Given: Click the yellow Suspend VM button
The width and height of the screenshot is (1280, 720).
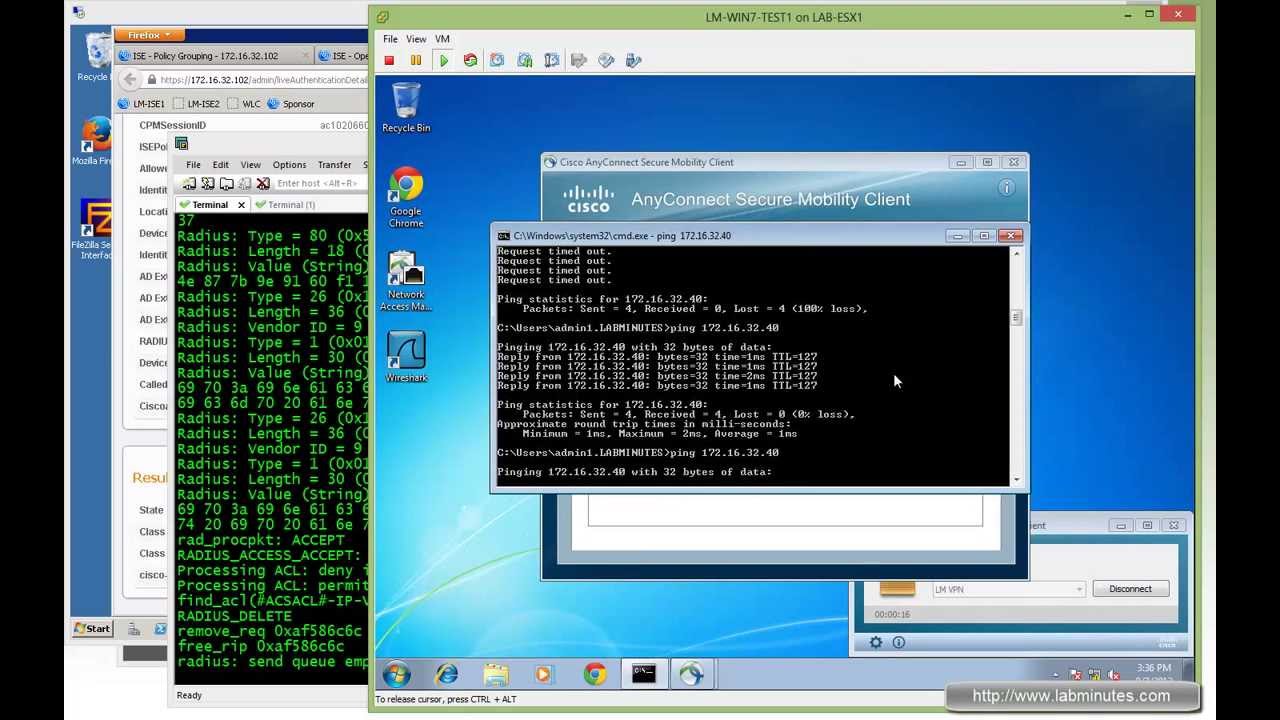Looking at the screenshot, I should tap(416, 61).
